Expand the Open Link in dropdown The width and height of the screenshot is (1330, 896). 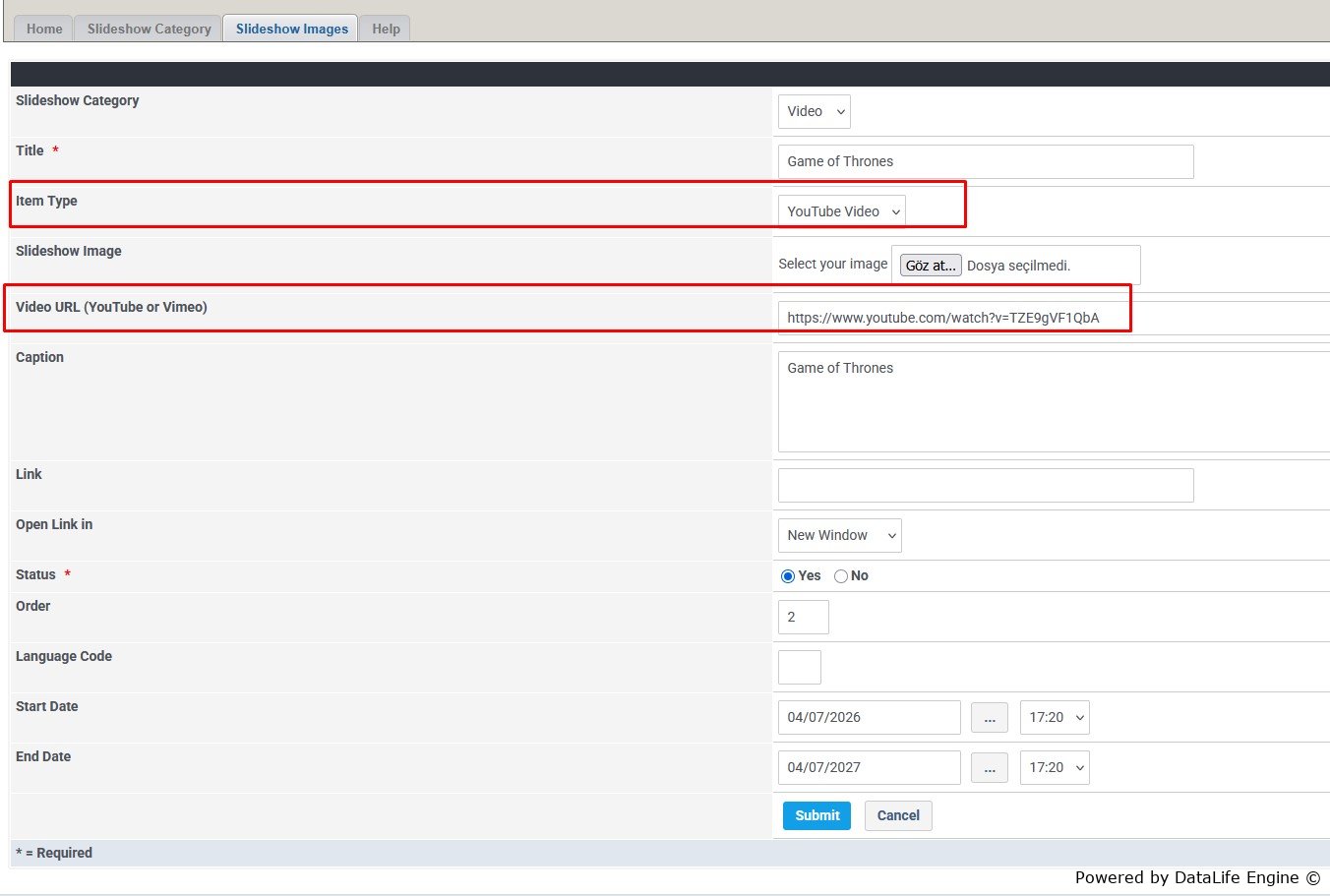(x=839, y=536)
